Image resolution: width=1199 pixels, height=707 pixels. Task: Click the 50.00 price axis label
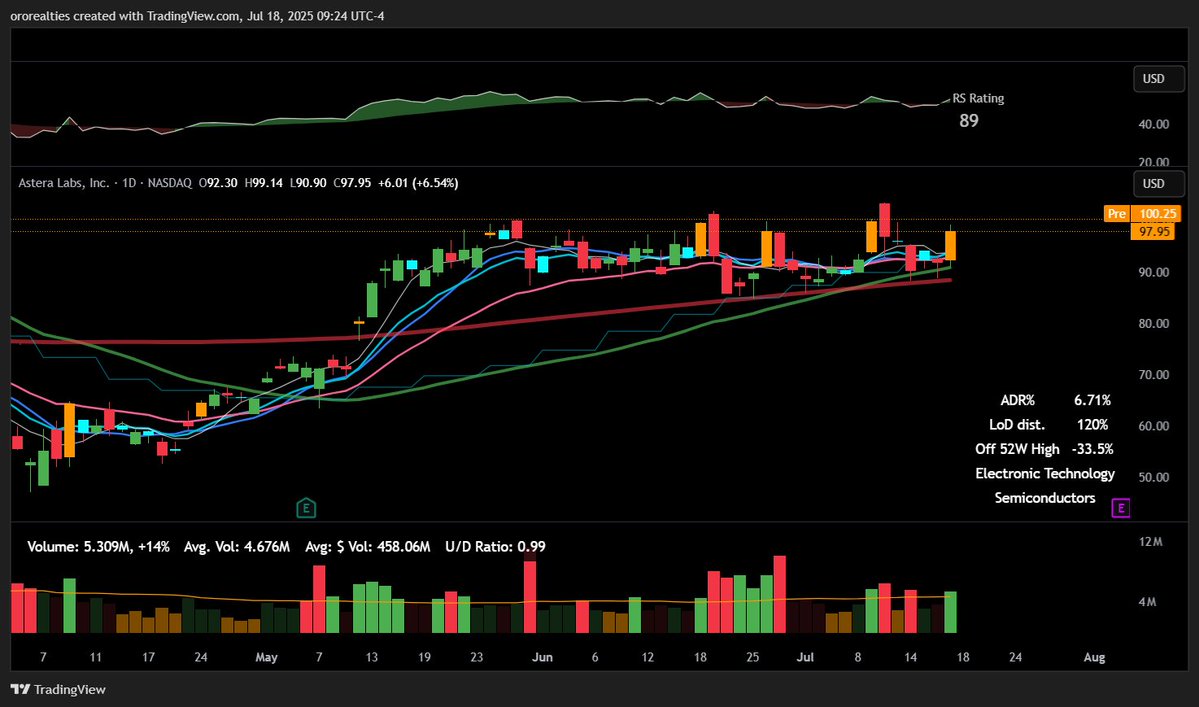click(1154, 478)
